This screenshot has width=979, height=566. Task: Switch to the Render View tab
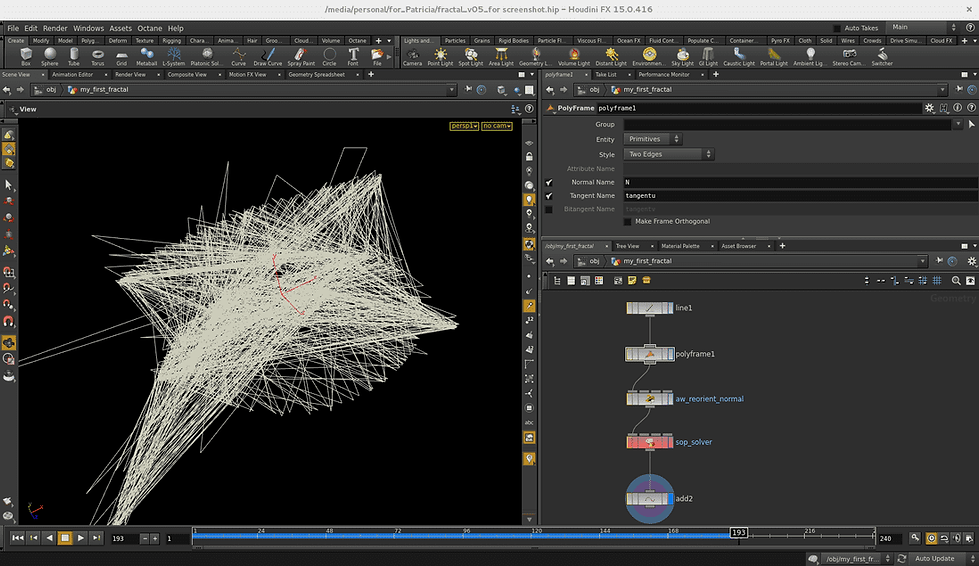tap(130, 74)
